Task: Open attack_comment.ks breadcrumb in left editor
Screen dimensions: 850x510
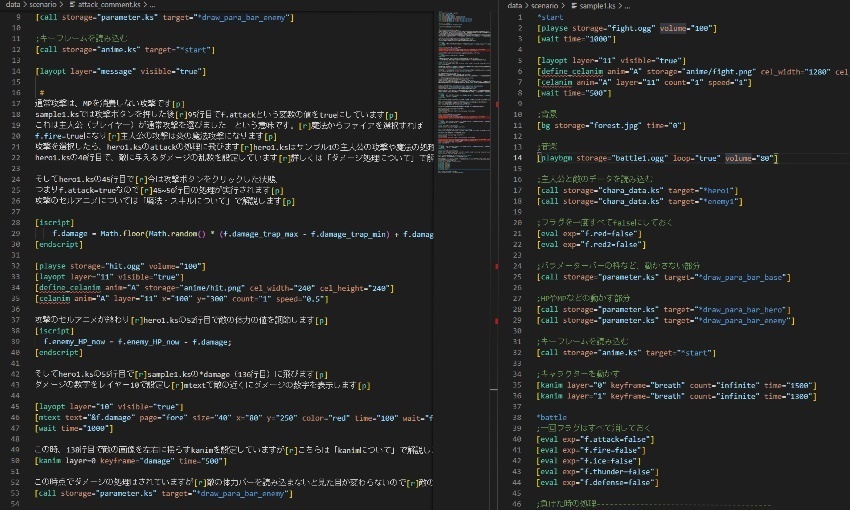Action: click(109, 4)
